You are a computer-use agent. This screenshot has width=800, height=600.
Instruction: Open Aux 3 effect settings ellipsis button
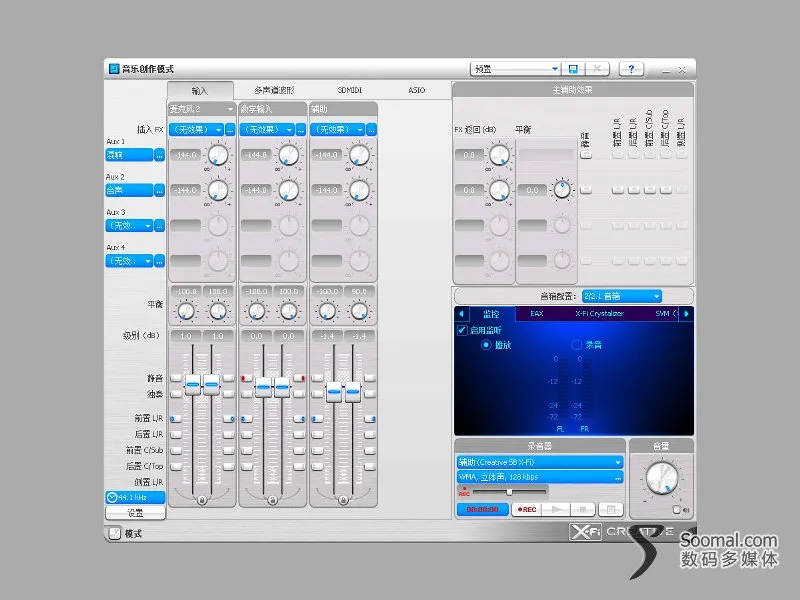click(159, 226)
